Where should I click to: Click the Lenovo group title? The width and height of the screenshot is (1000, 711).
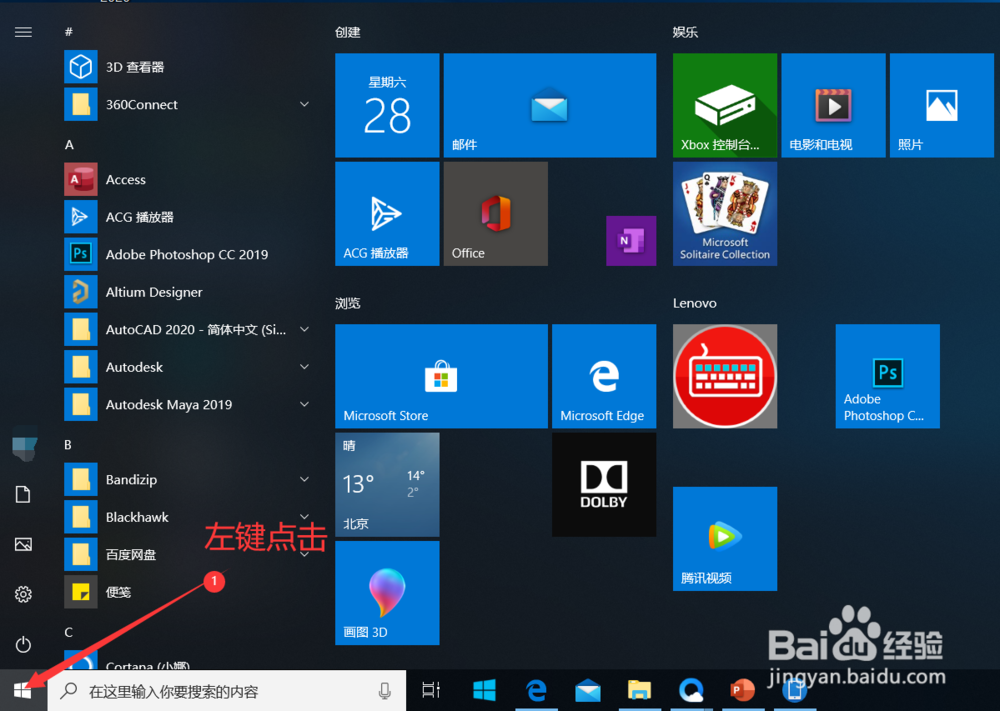tap(695, 304)
